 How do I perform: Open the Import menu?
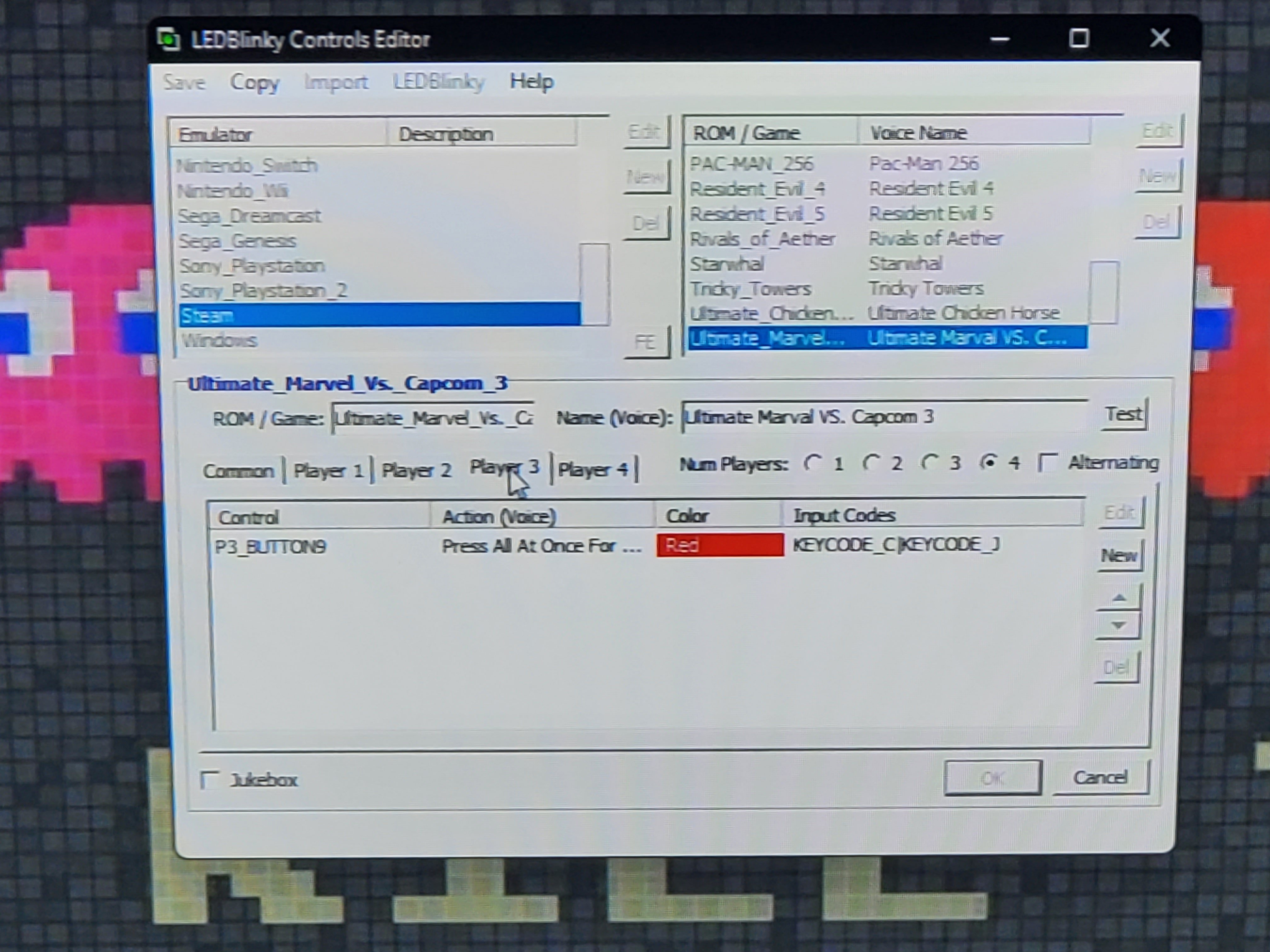coord(336,82)
